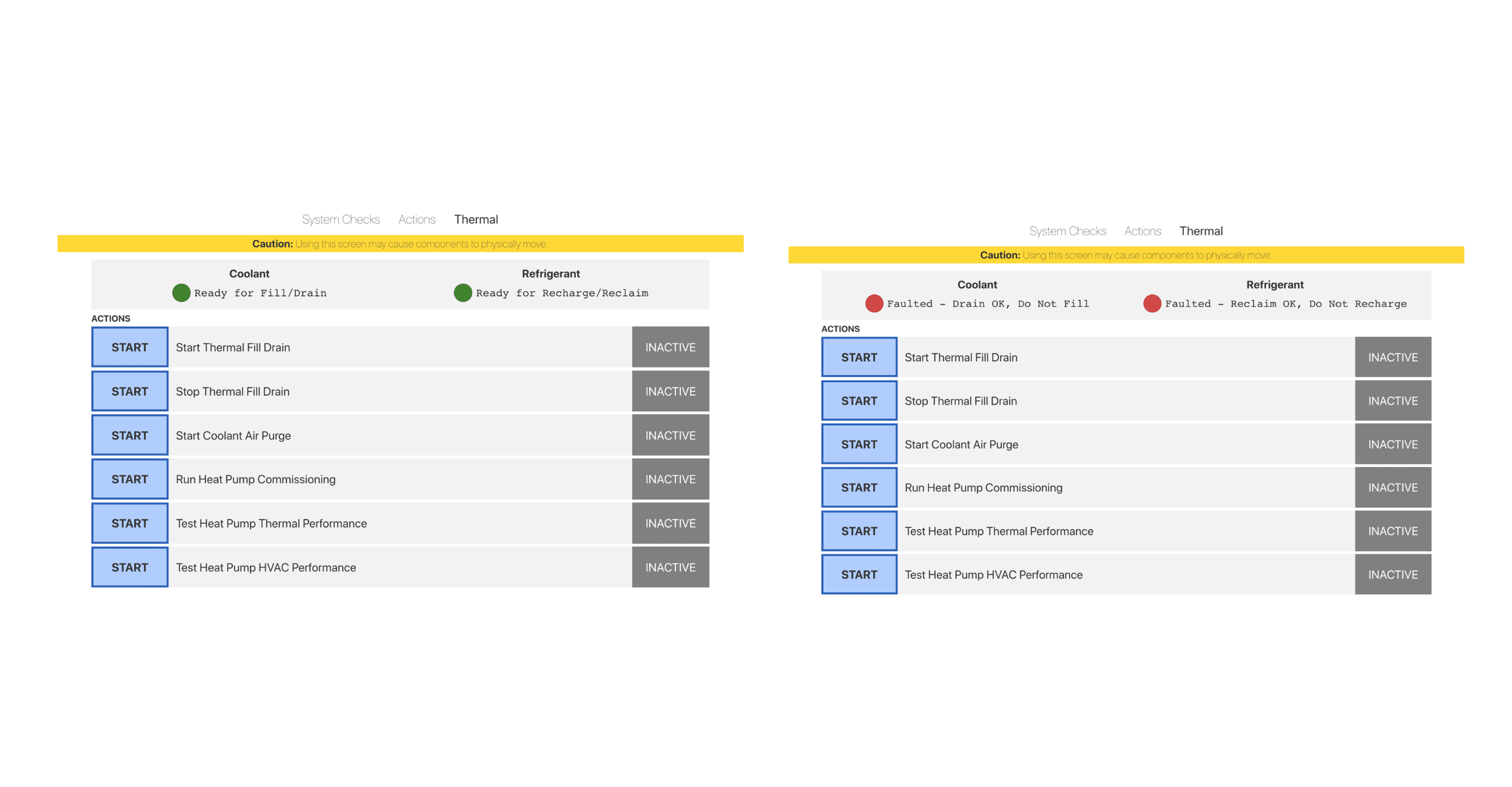Click INACTIVE badge beside Run Heat Pump Commissioning, Ready panel
Viewport: 1512px width, 787px height.
pyautogui.click(x=670, y=479)
